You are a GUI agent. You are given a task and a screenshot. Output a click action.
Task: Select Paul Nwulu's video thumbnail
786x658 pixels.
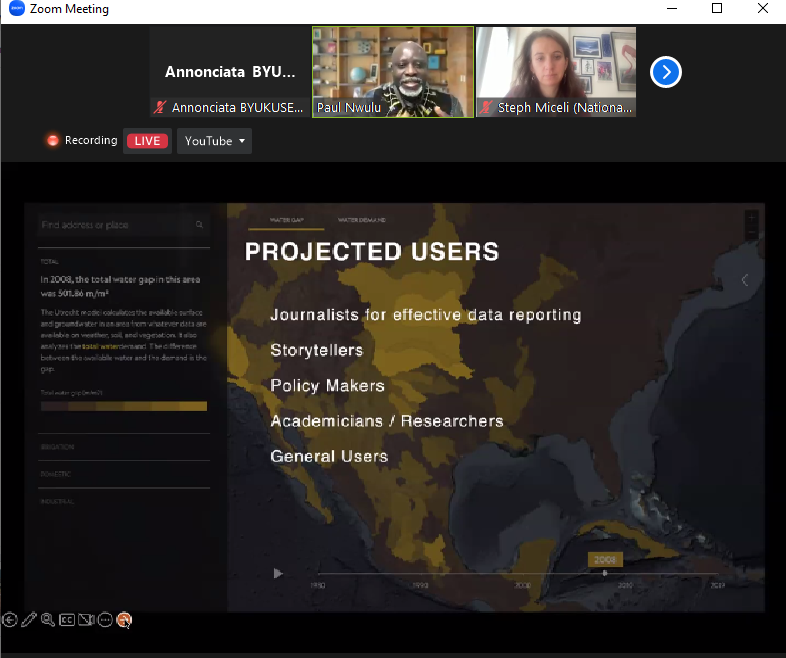coord(393,72)
